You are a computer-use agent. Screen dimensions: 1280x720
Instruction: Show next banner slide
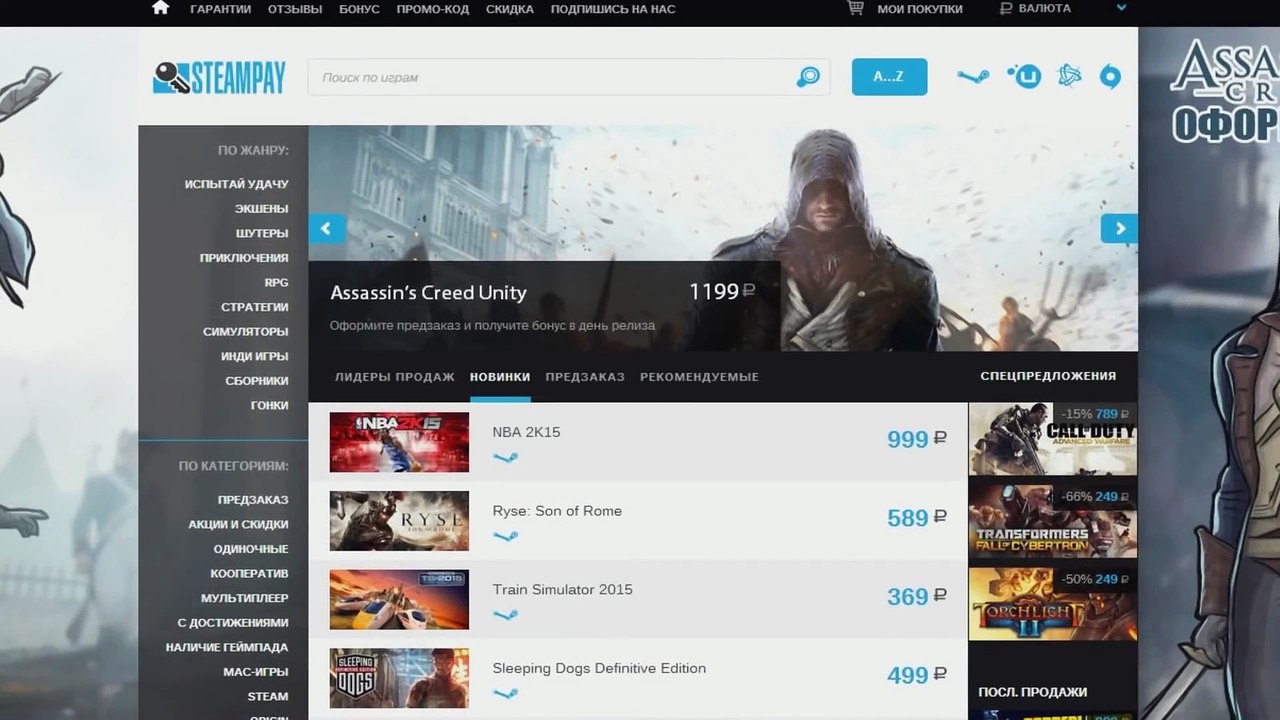(x=1119, y=228)
